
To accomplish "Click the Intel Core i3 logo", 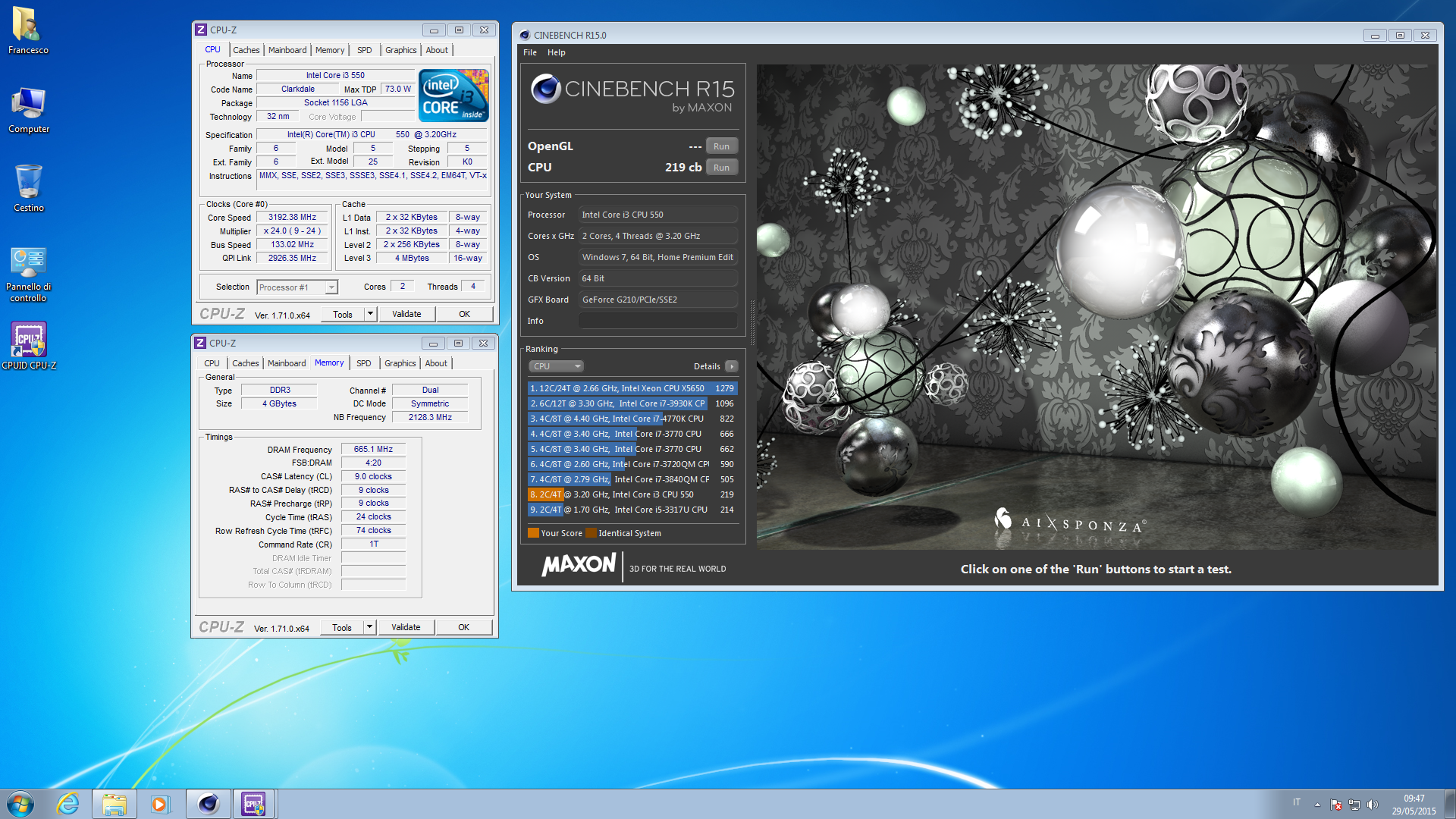I will (x=453, y=96).
